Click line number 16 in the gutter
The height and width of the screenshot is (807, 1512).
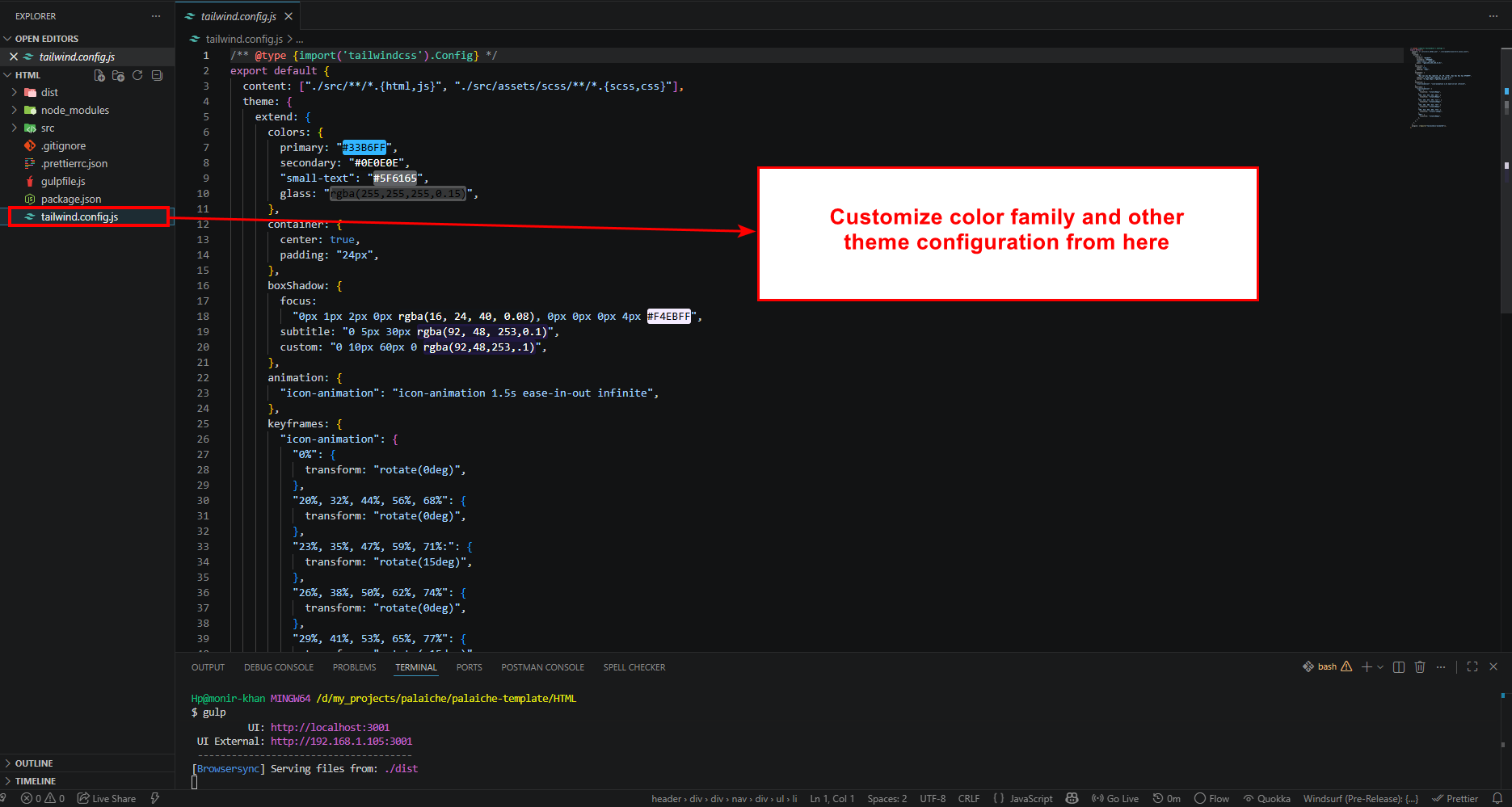coord(203,285)
